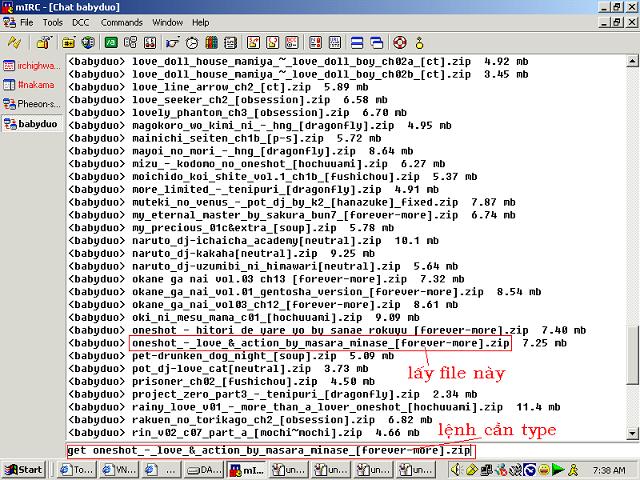640x480 pixels.
Task: Click the pointing hand Finger icon
Action: tap(173, 42)
